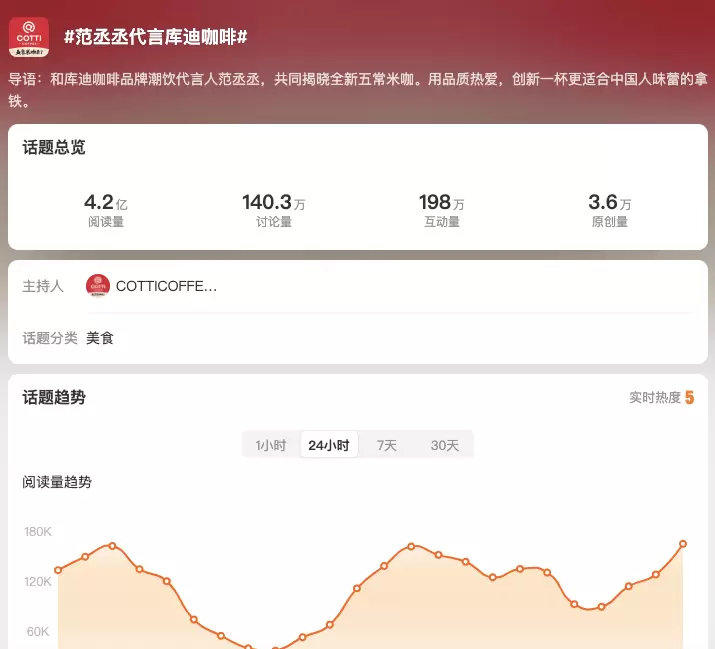Open the #范丞丞代言库迪咖啡# topic title
The image size is (715, 649).
[x=155, y=37]
